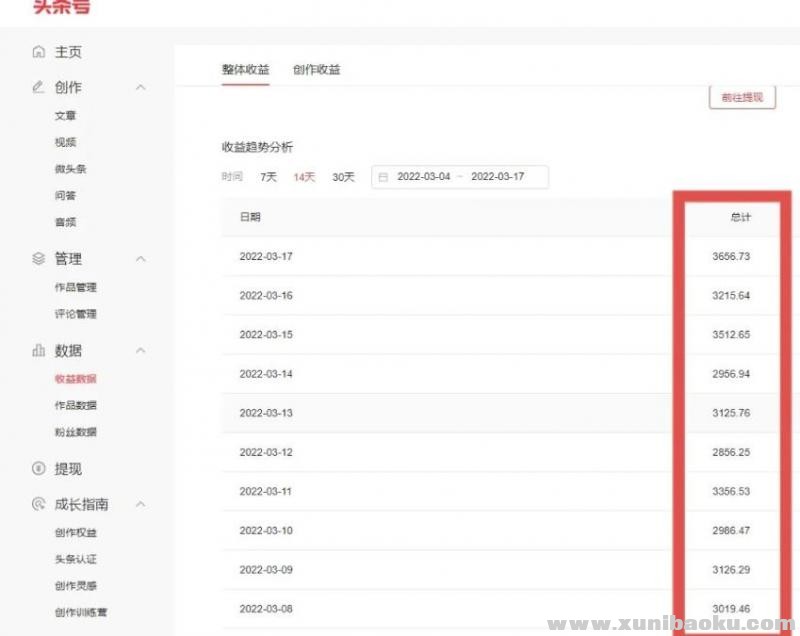
Task: Switch to the 创作收益 tab
Action: pyautogui.click(x=316, y=70)
